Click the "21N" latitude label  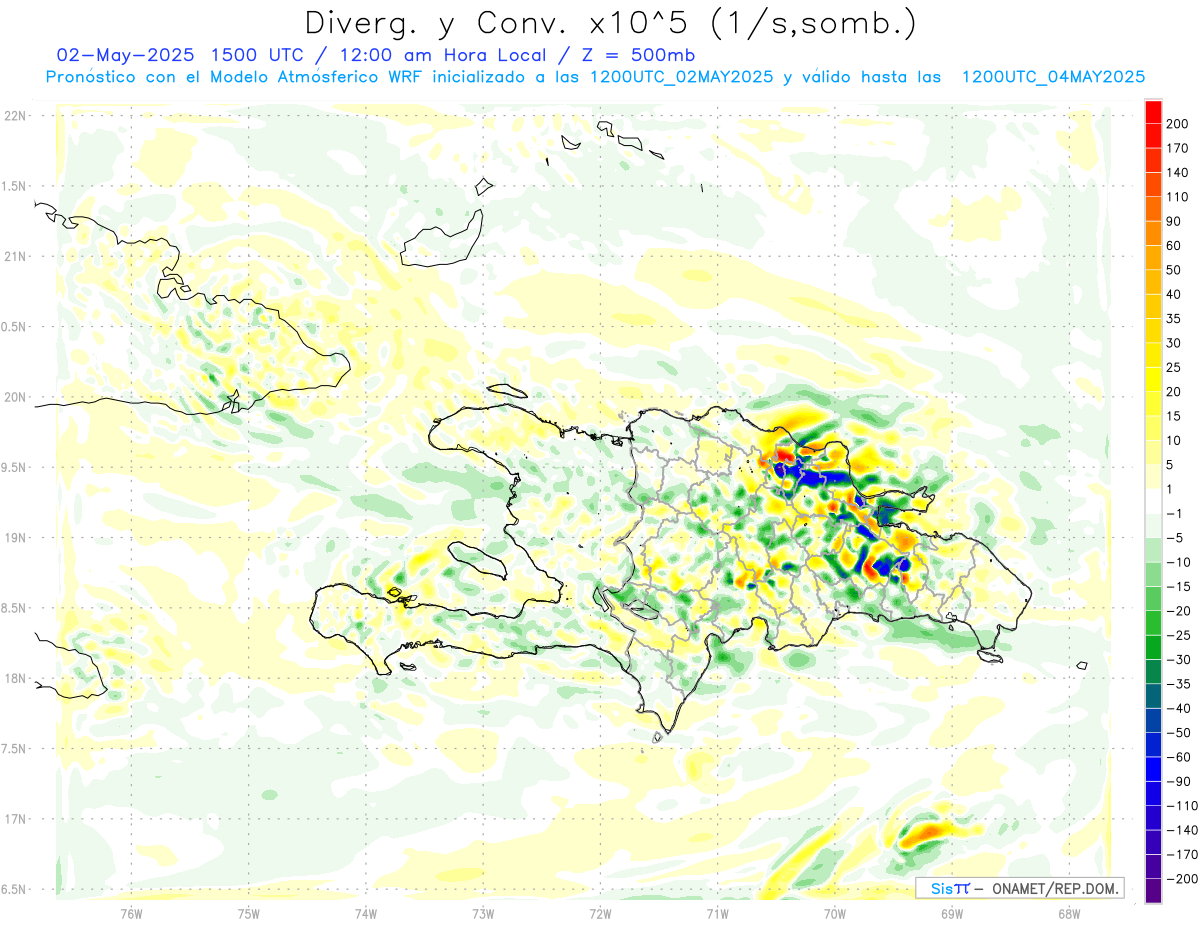coord(15,256)
